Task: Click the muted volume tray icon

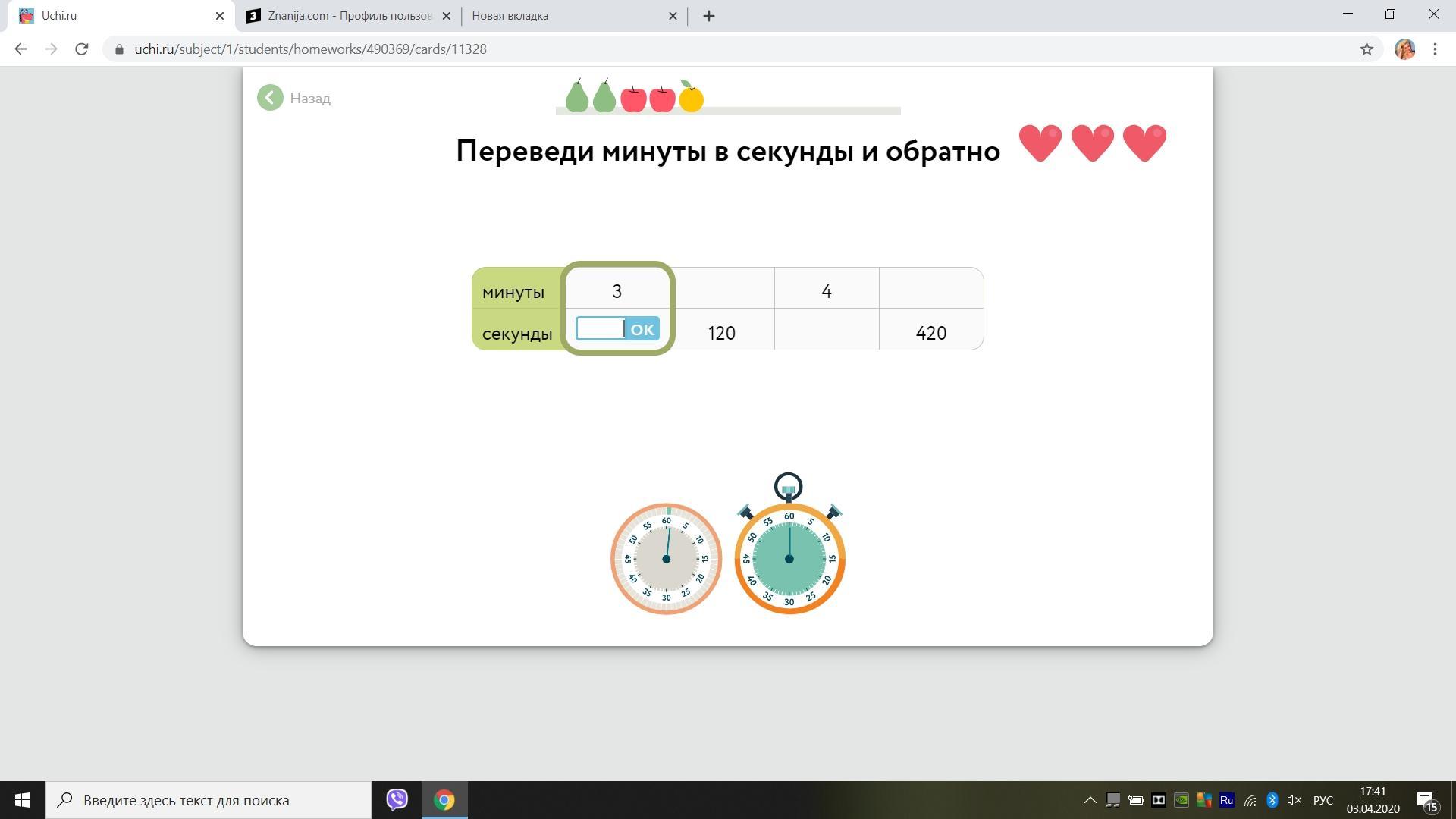Action: pyautogui.click(x=1294, y=800)
